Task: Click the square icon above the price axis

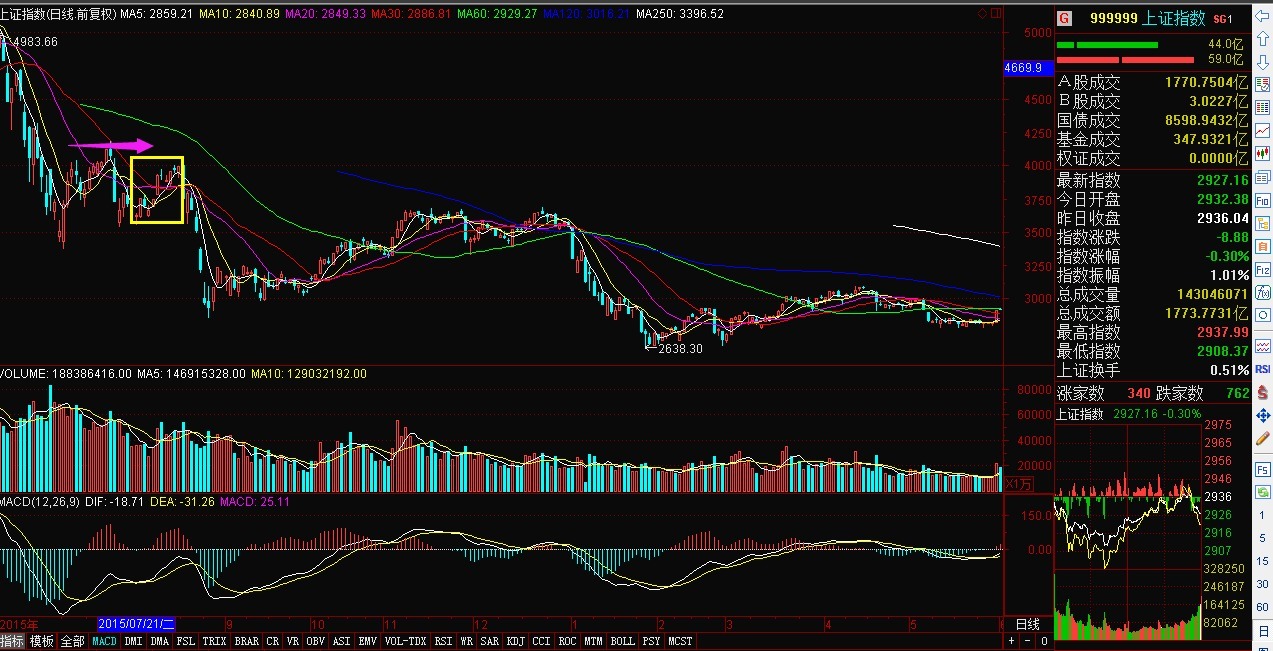Action: click(x=994, y=13)
